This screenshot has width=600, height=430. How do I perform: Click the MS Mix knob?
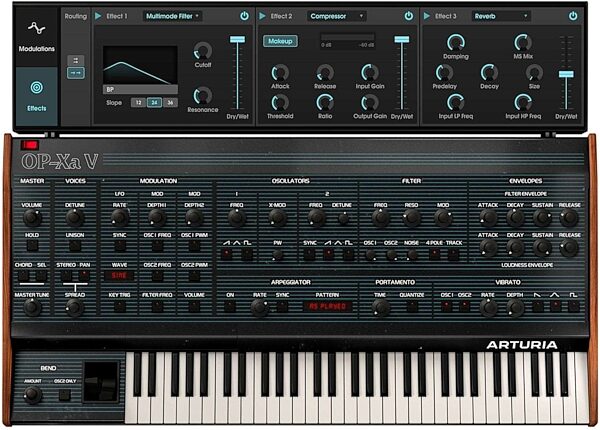click(x=523, y=42)
